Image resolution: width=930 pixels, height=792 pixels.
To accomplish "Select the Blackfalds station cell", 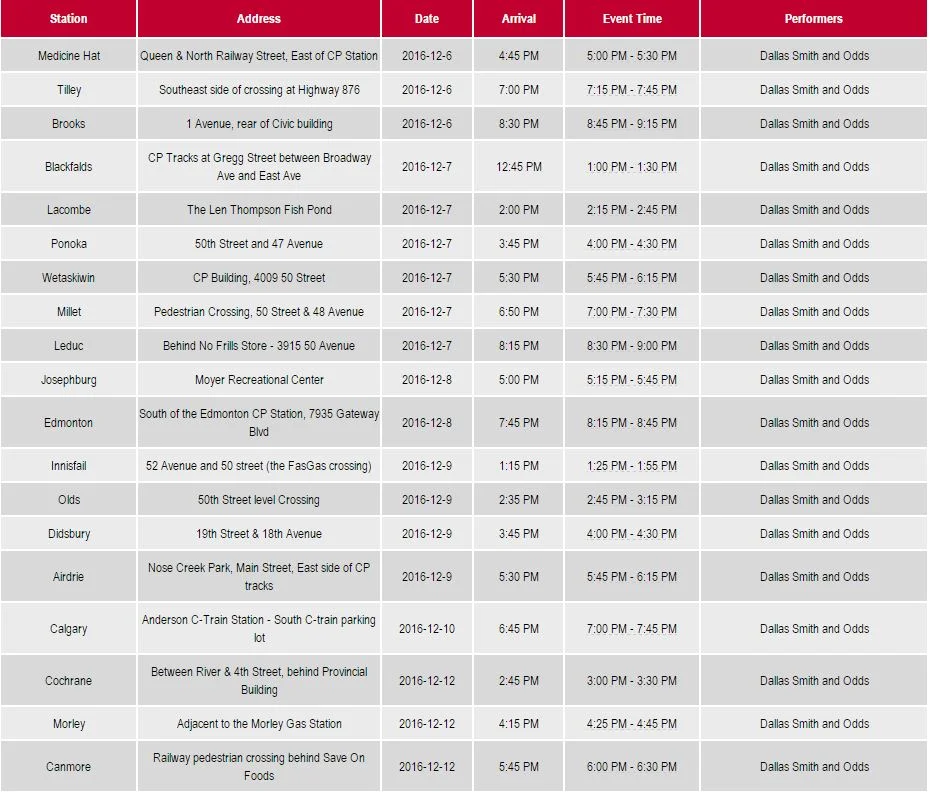I will pos(69,167).
